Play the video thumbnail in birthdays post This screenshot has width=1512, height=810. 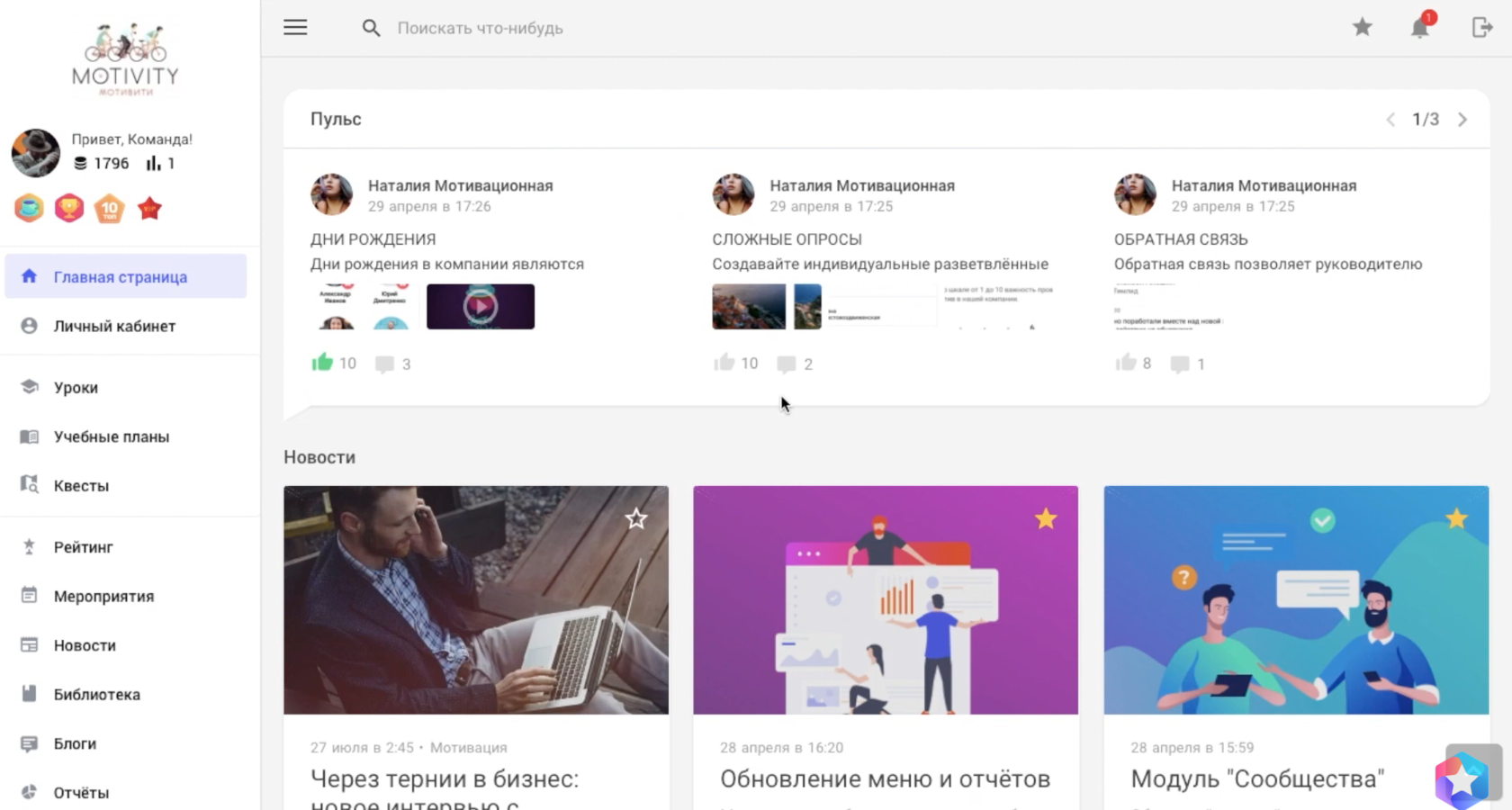pyautogui.click(x=481, y=306)
